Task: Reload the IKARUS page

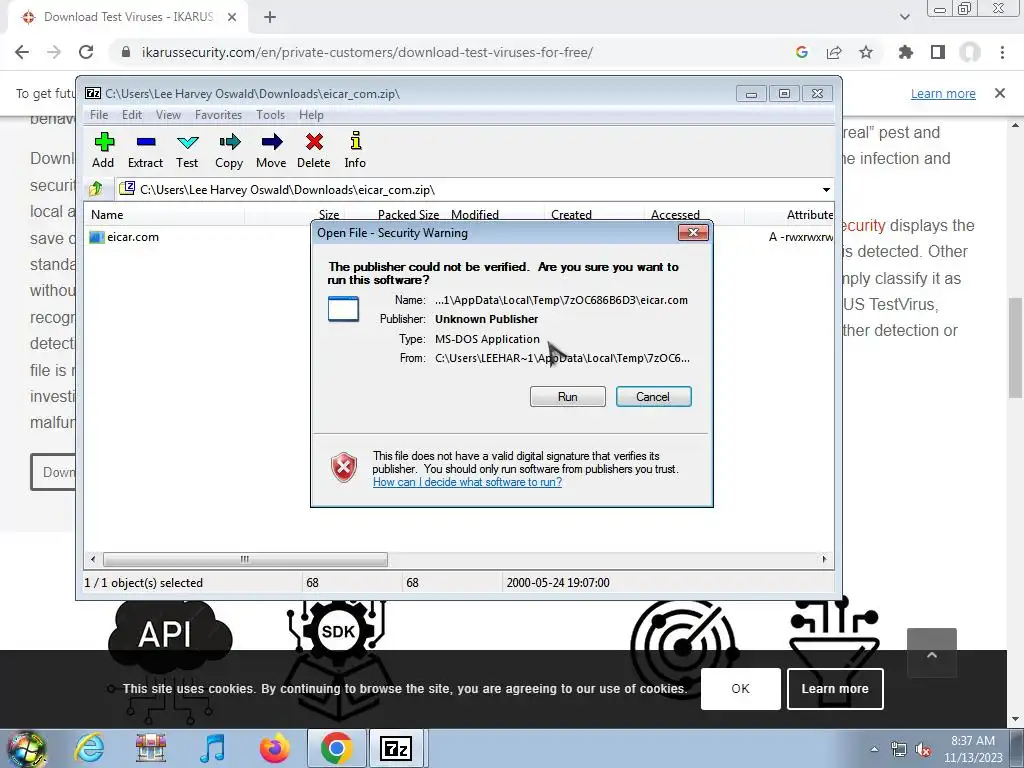Action: (x=86, y=52)
